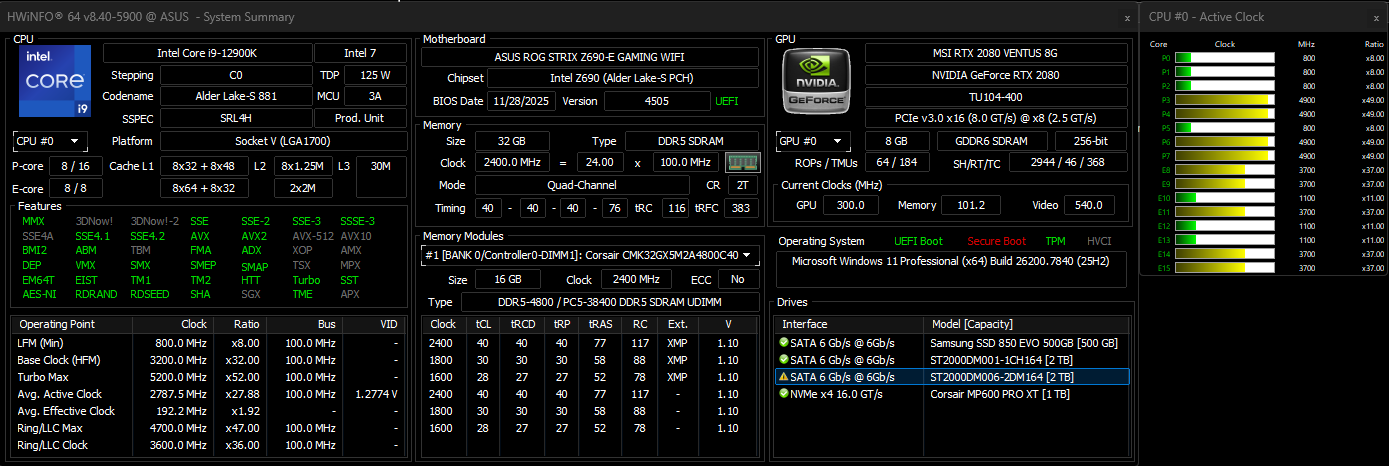Screen dimensions: 1389x466
Task: Click the green status icon for Samsung SSD 850 EVO
Action: pyautogui.click(x=784, y=343)
